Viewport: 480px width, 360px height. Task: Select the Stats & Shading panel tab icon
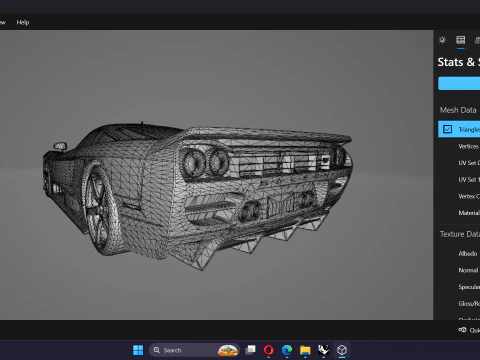click(x=461, y=40)
